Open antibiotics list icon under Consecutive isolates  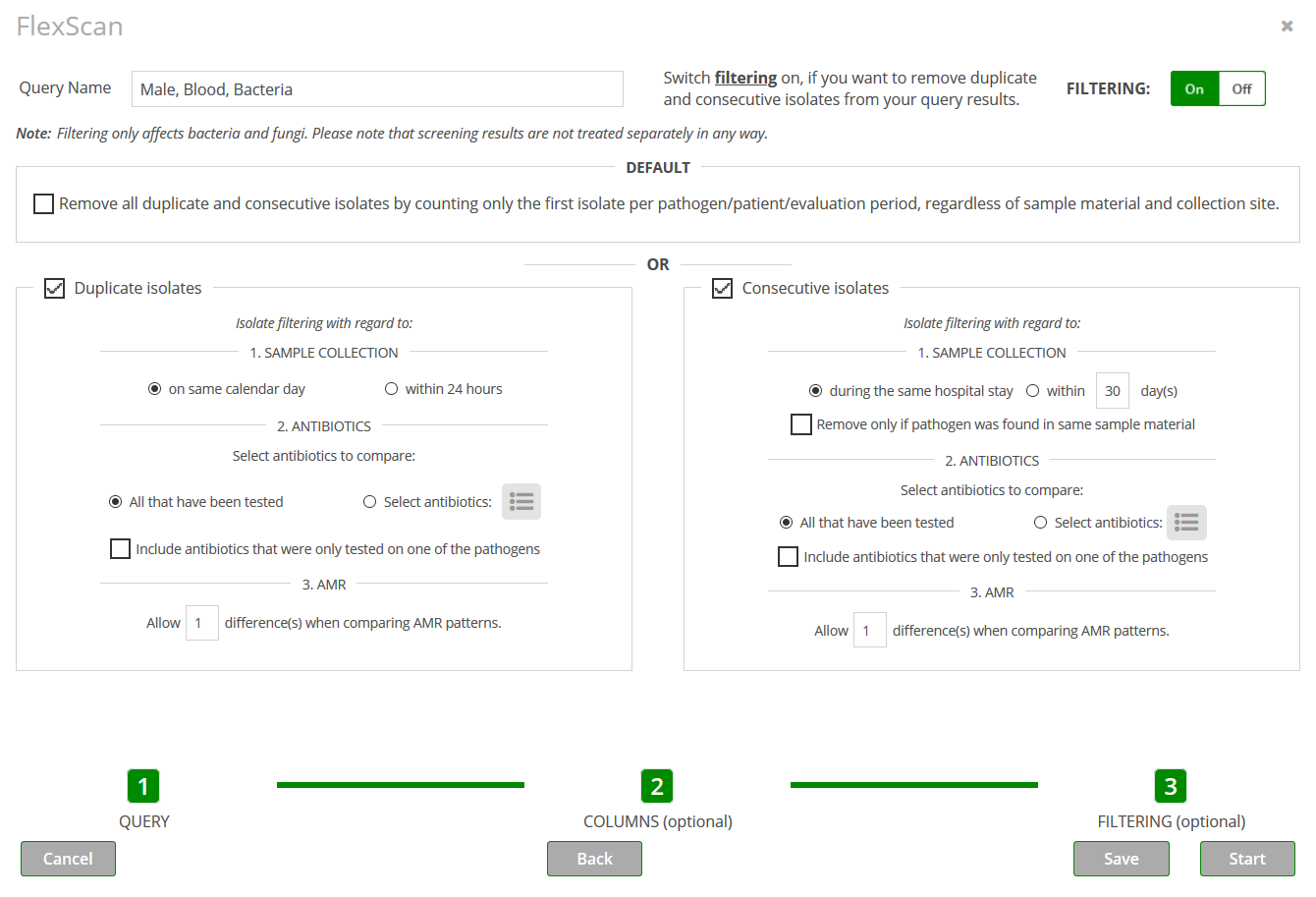pos(1186,523)
